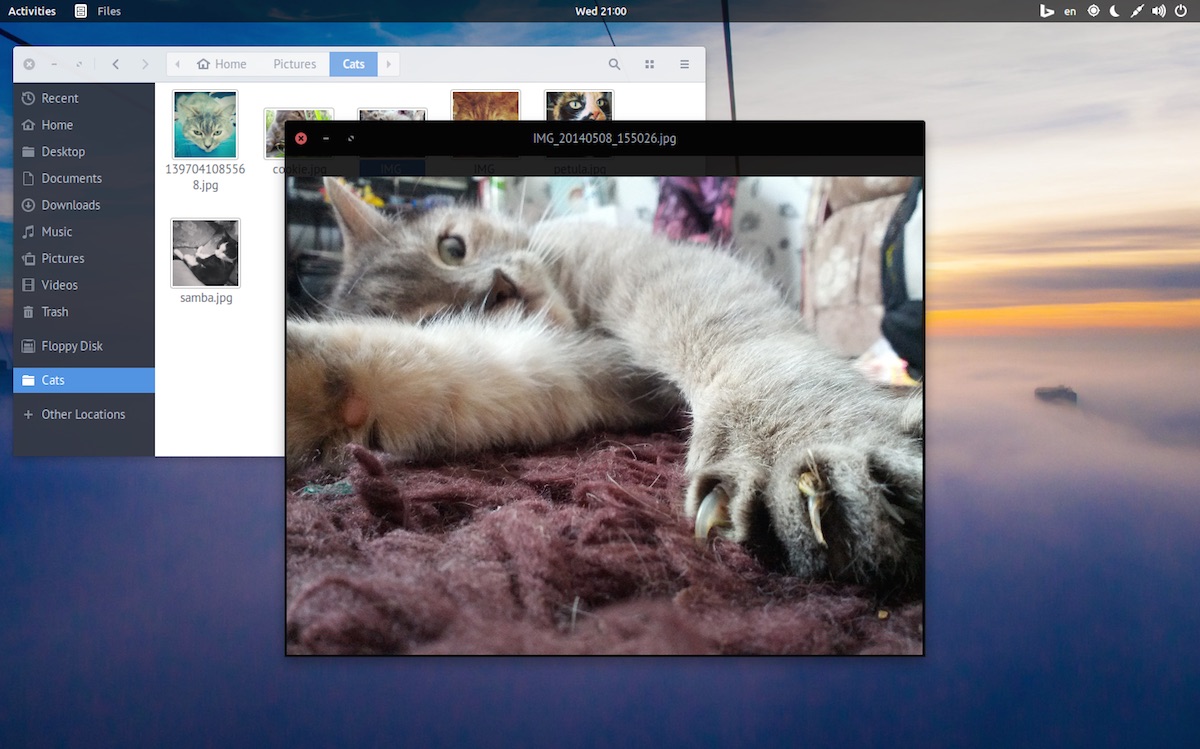Go forward in Files navigation
The height and width of the screenshot is (749, 1200).
(x=145, y=64)
